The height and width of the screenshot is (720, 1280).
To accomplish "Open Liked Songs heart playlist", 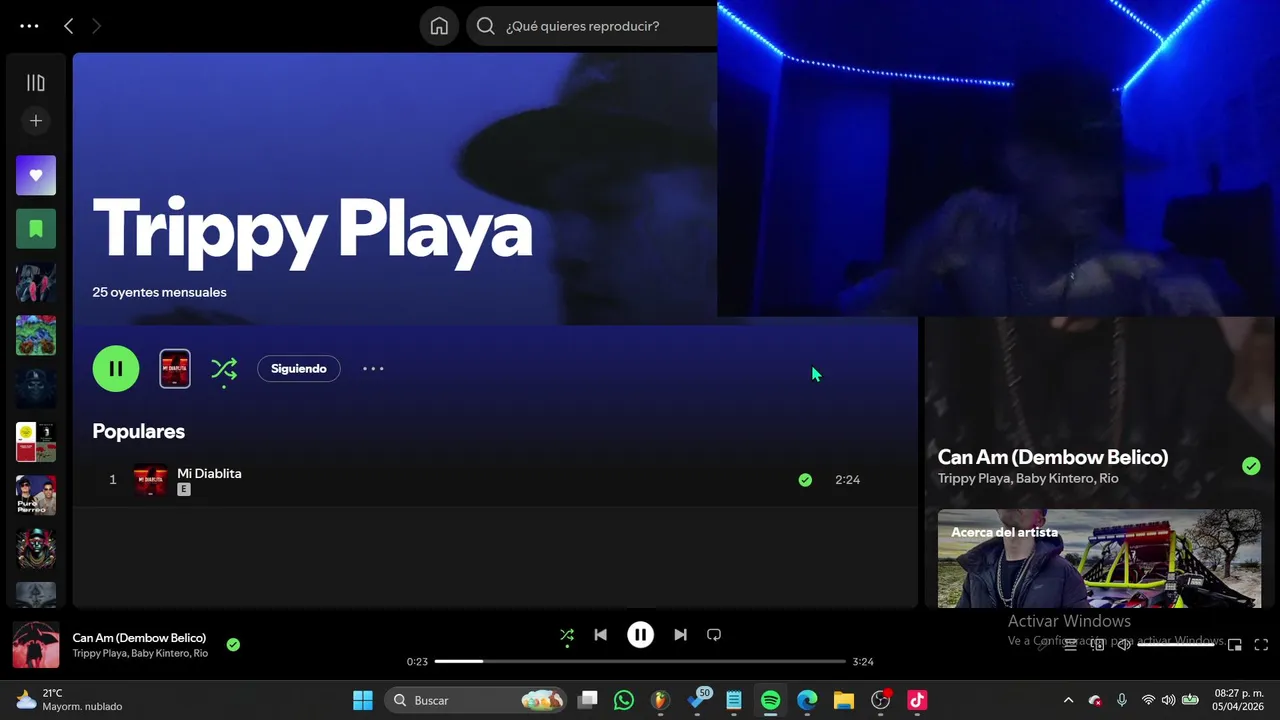I will pos(36,175).
